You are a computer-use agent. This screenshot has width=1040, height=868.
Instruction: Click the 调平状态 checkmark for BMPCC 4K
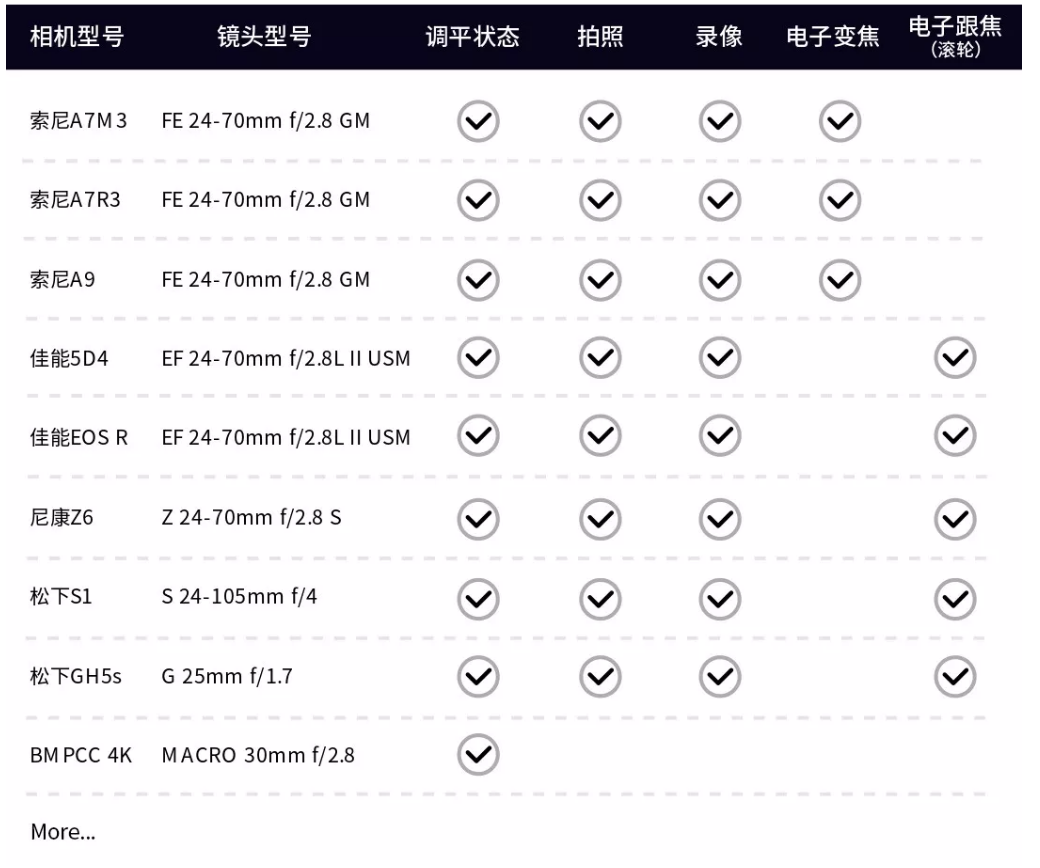(x=478, y=755)
